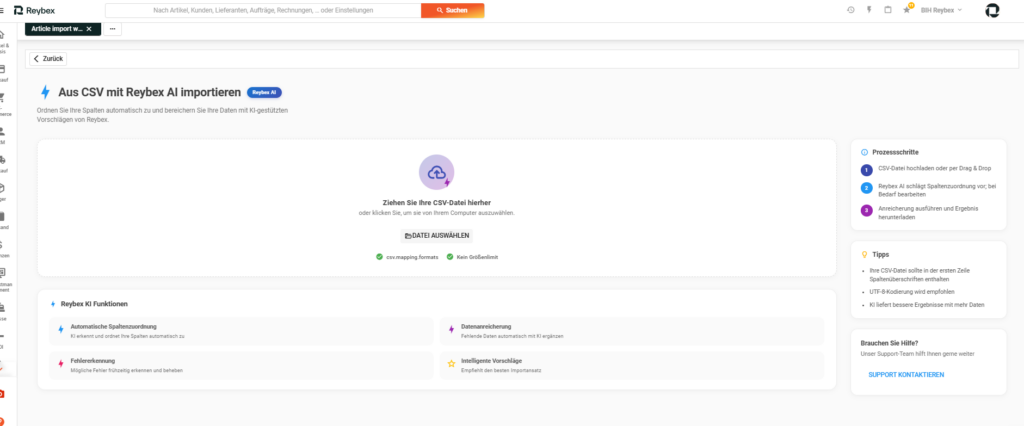The image size is (1024, 426).
Task: Click 'Ziehen Sie Ihre CSV-Datei hierher' text
Action: (x=436, y=203)
